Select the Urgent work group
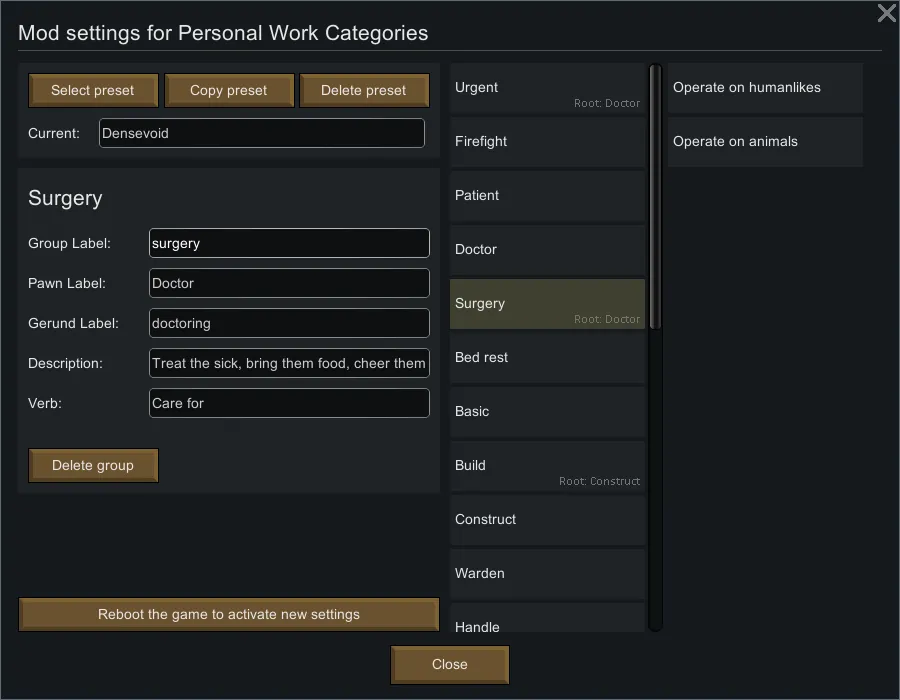Screen dimensions: 900x700 coord(547,88)
